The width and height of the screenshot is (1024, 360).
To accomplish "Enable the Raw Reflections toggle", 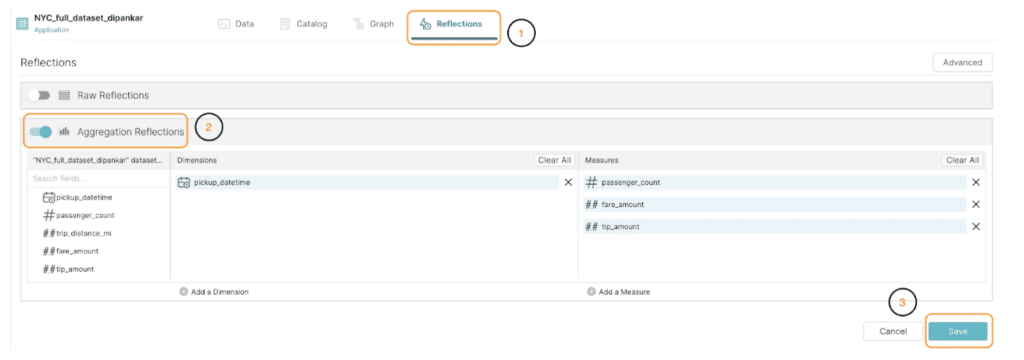I will click(x=39, y=95).
